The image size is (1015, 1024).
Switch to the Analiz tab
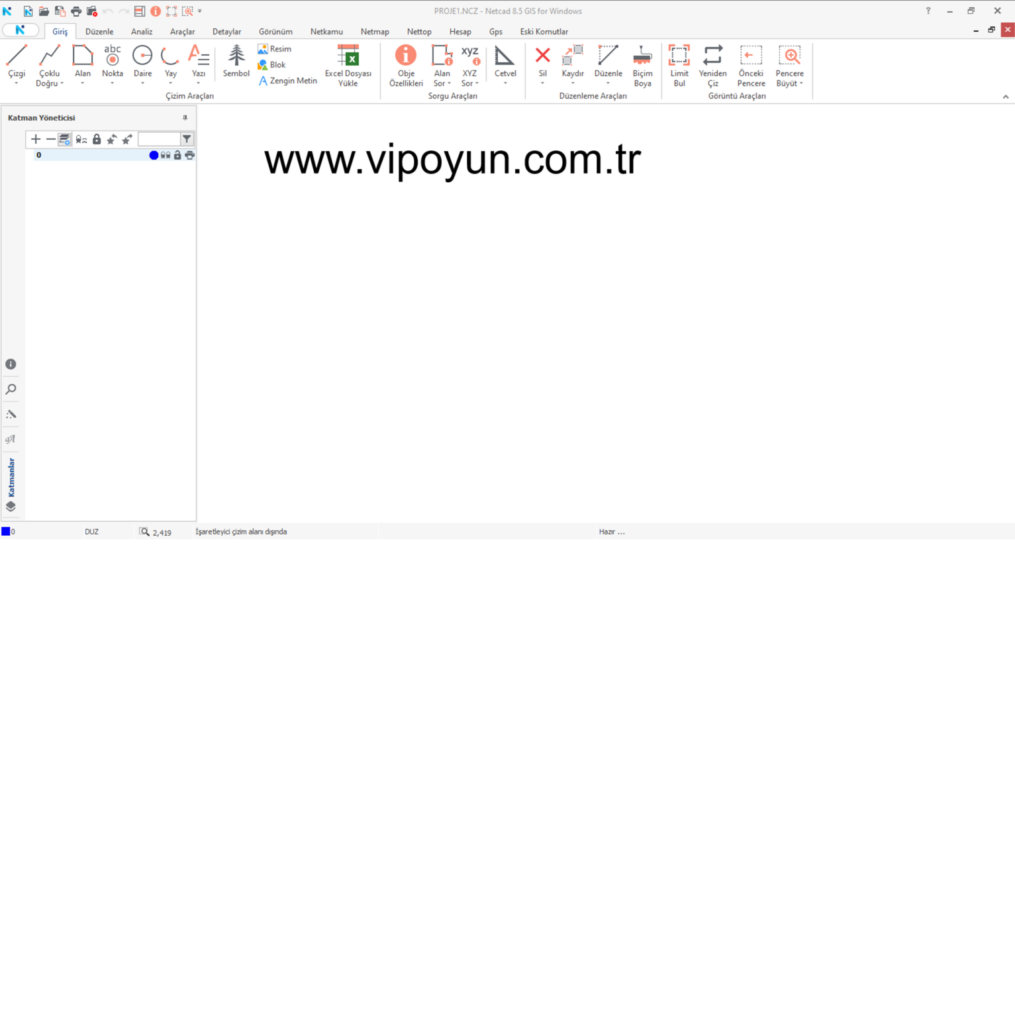coord(141,31)
